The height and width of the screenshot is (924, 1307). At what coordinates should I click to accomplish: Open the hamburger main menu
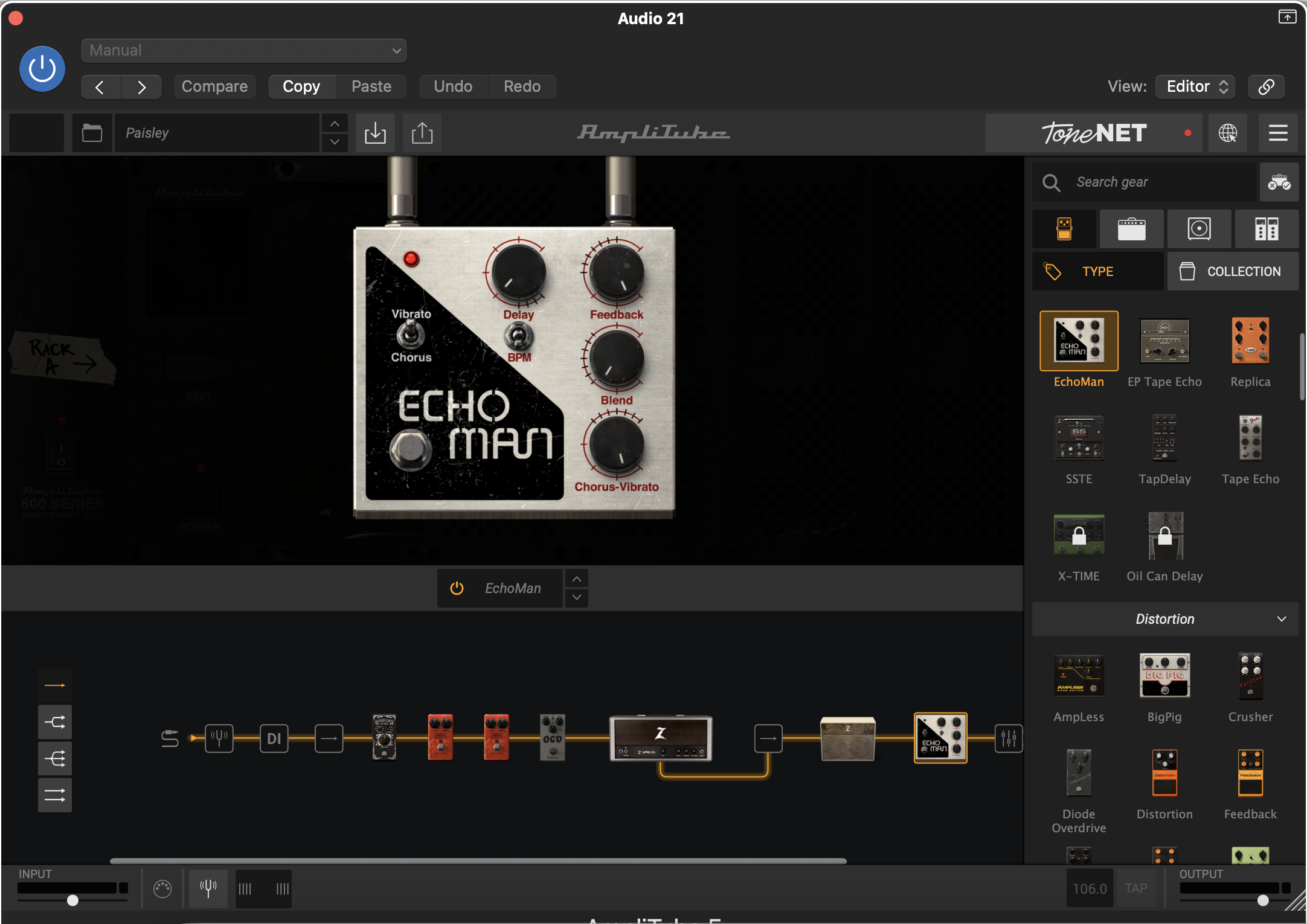1277,133
